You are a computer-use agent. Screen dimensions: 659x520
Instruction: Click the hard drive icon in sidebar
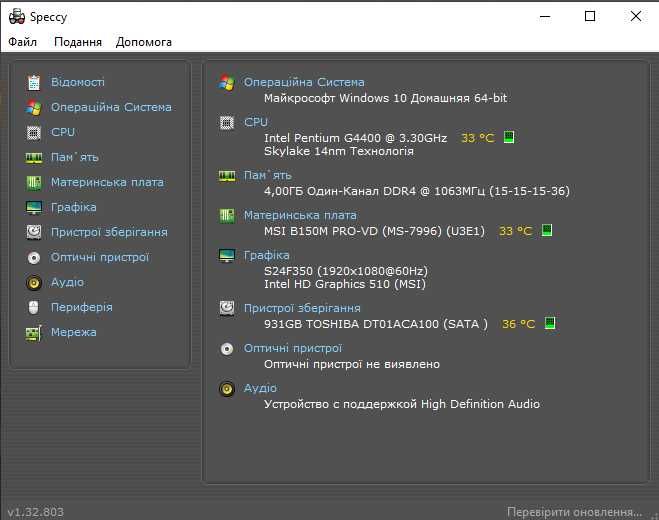[x=34, y=232]
